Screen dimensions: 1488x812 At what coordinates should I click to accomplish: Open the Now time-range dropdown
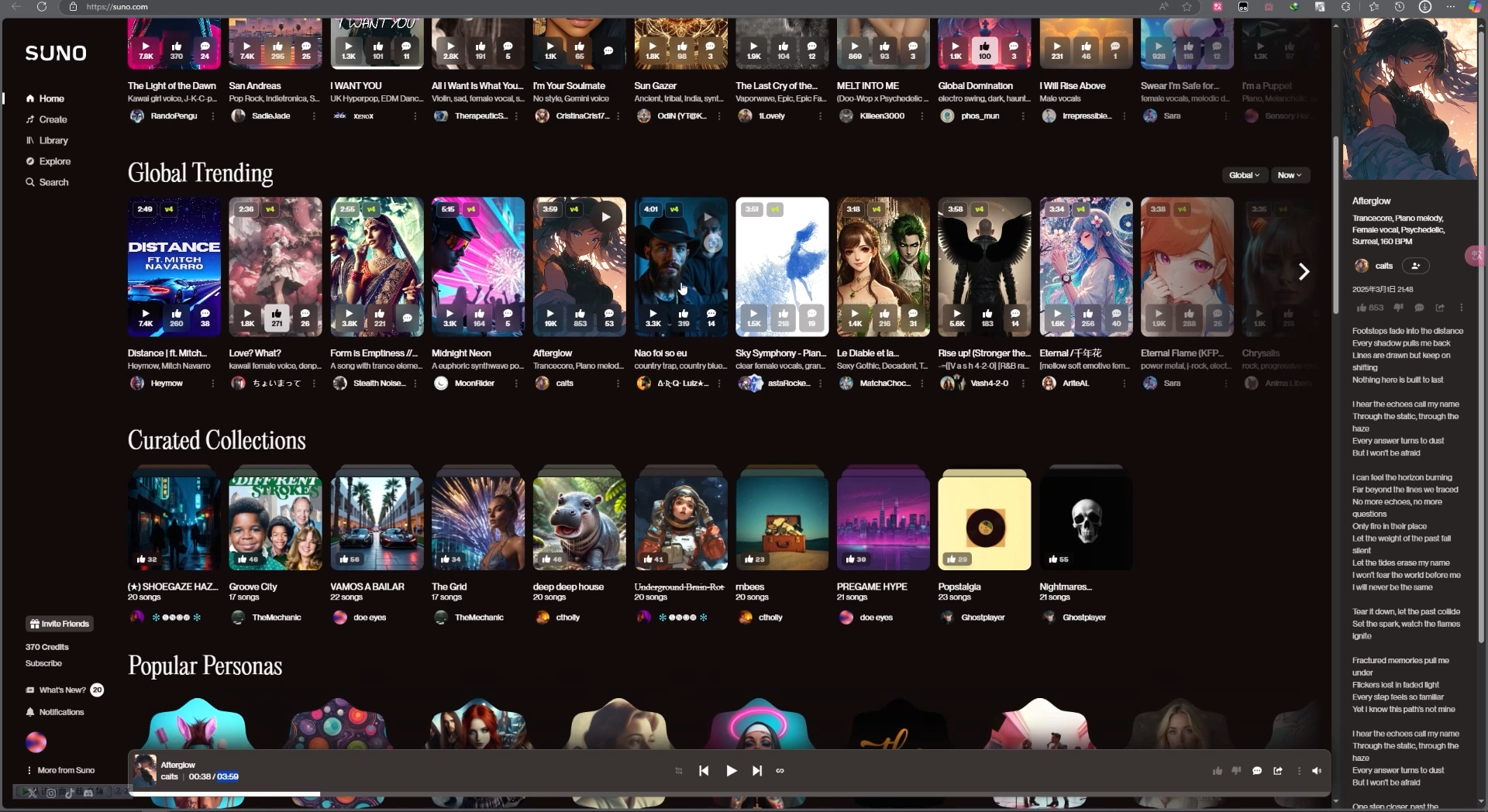1290,175
